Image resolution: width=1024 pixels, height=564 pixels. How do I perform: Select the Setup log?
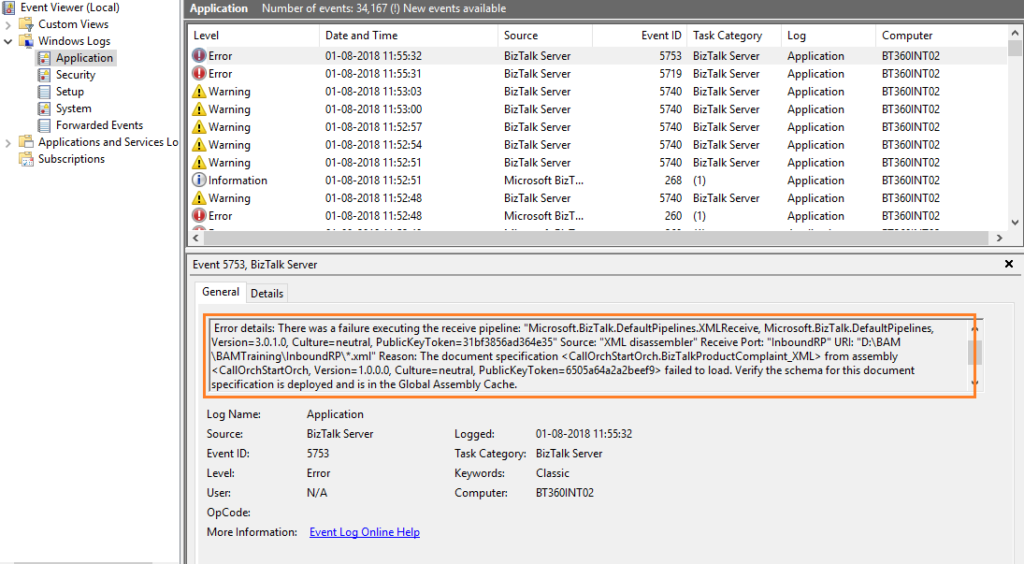click(70, 92)
